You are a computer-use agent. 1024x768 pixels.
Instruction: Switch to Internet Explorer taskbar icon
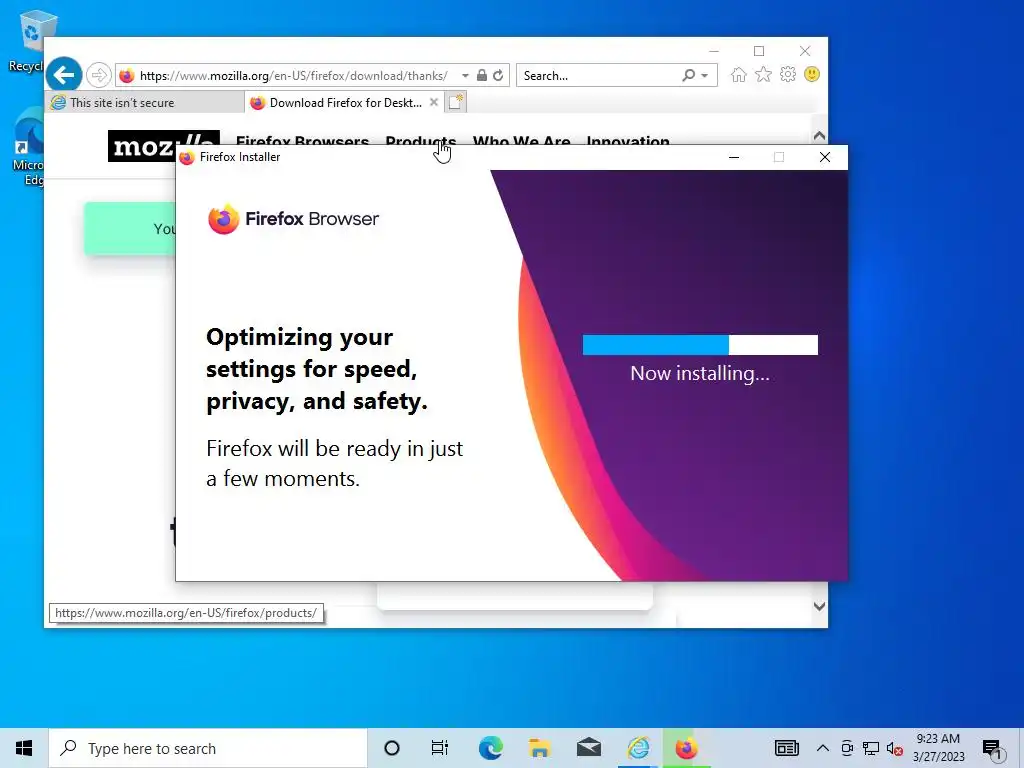tap(638, 748)
